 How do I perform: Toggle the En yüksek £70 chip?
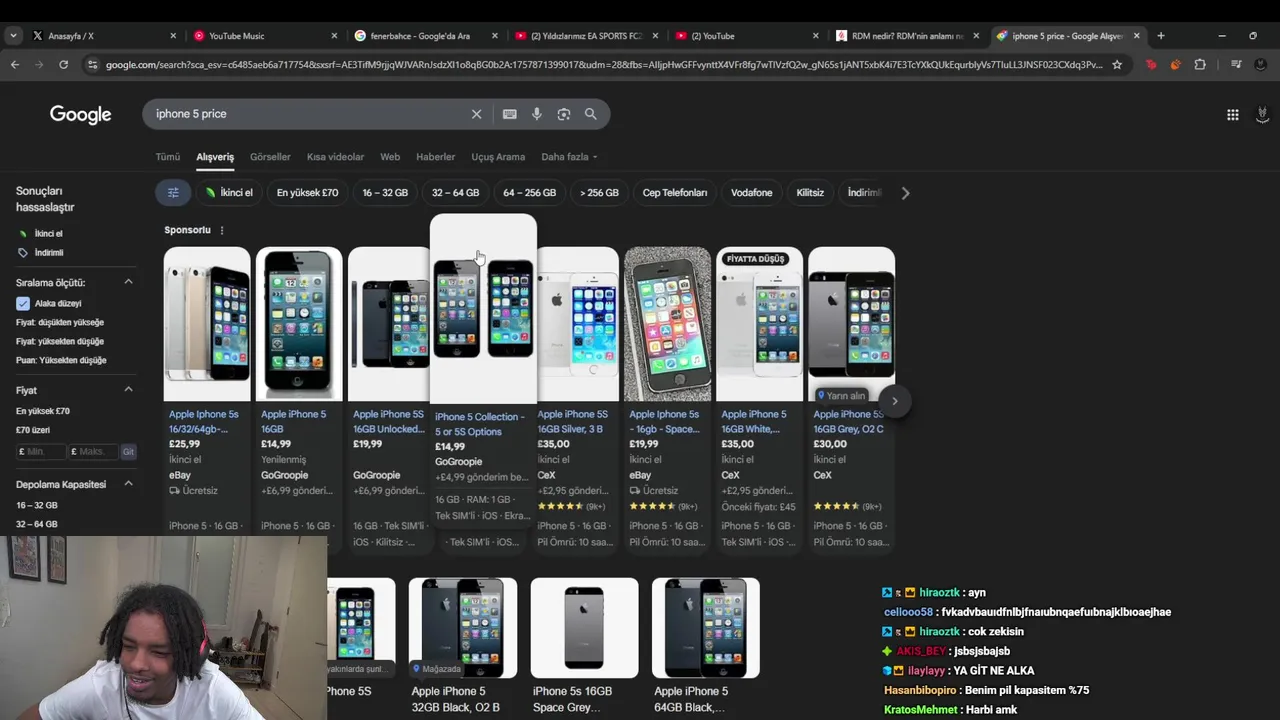(307, 193)
